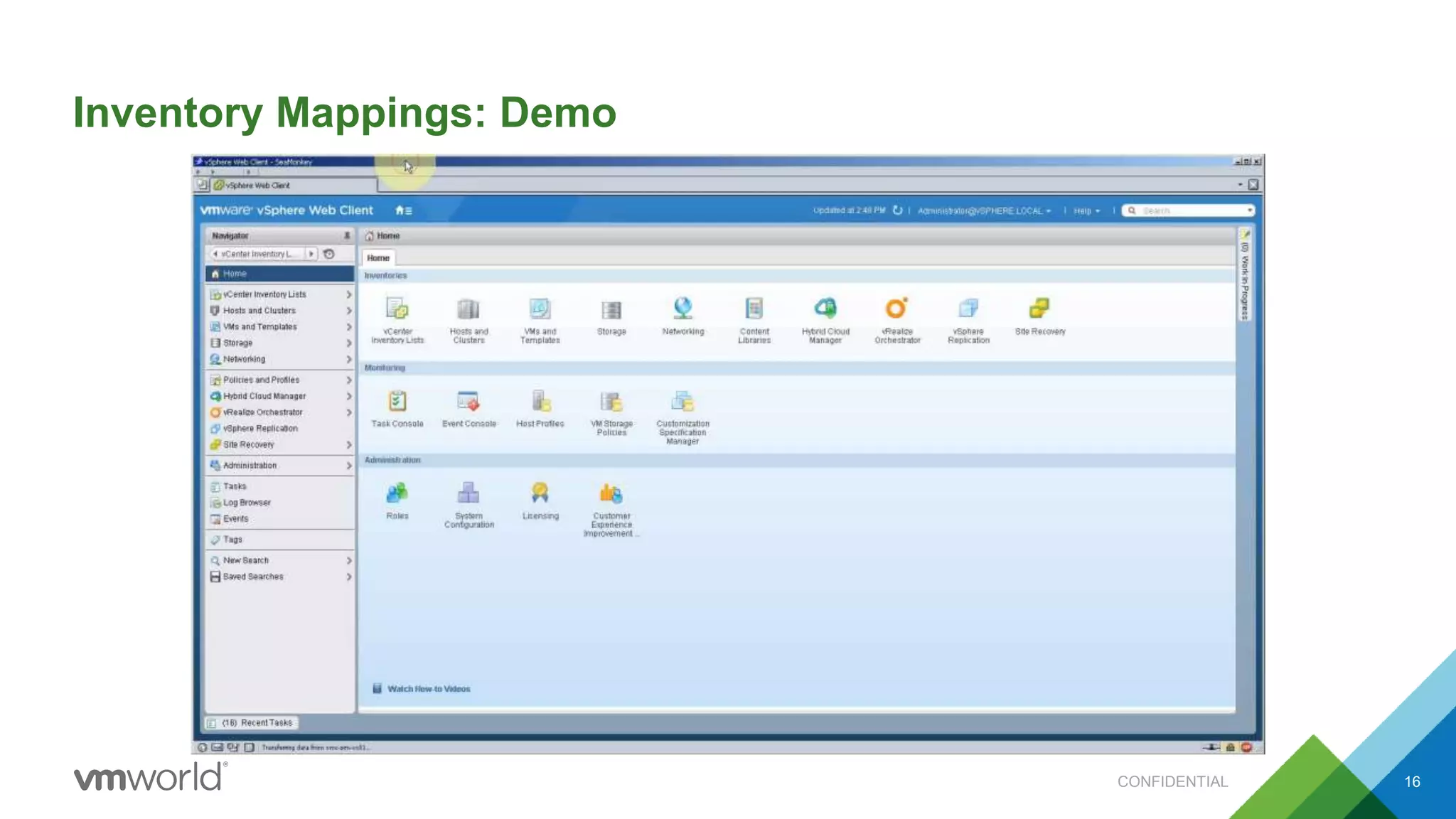Image resolution: width=1456 pixels, height=819 pixels.
Task: Open Hosts and Clusters icon in Home pane
Action: 469,309
